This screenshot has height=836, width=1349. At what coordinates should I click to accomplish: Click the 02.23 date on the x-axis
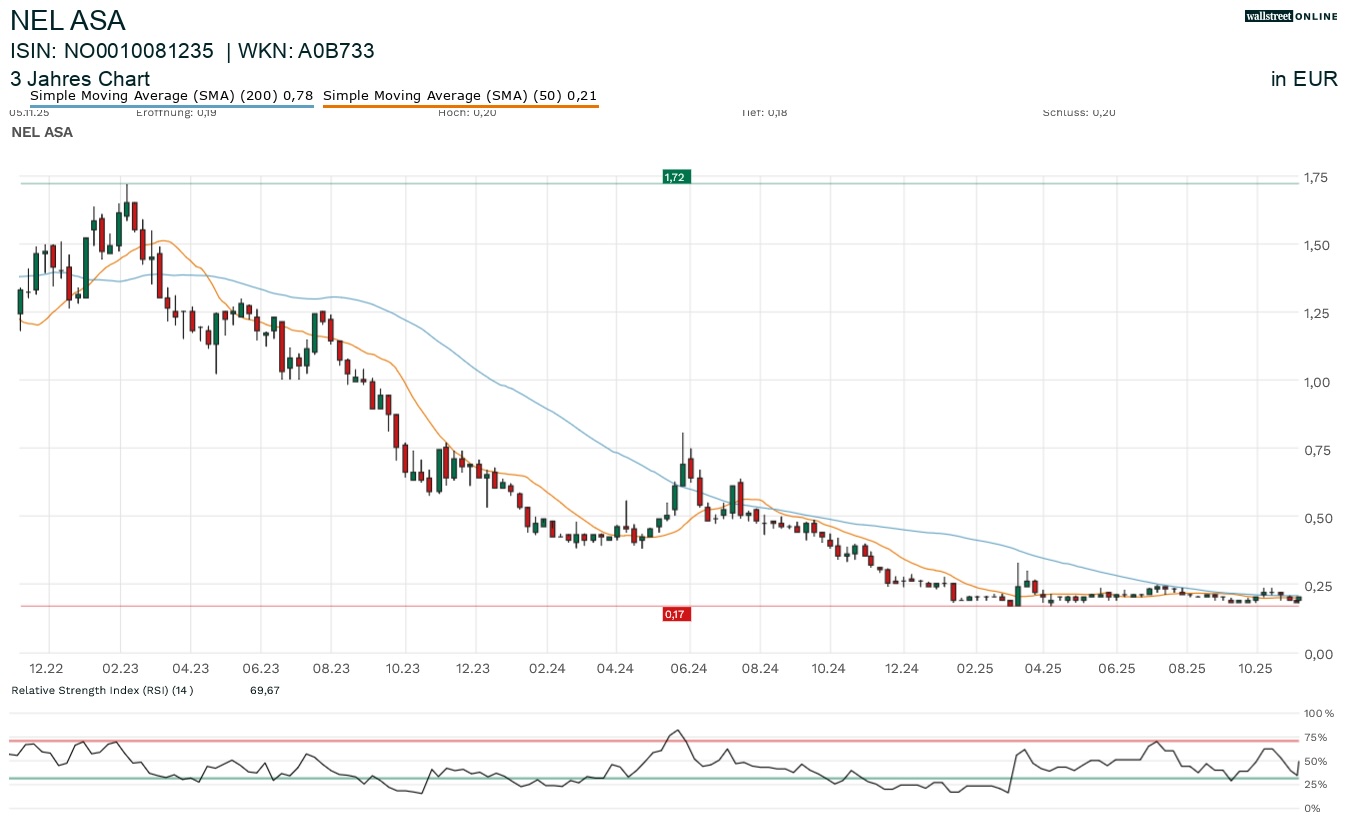pos(120,669)
